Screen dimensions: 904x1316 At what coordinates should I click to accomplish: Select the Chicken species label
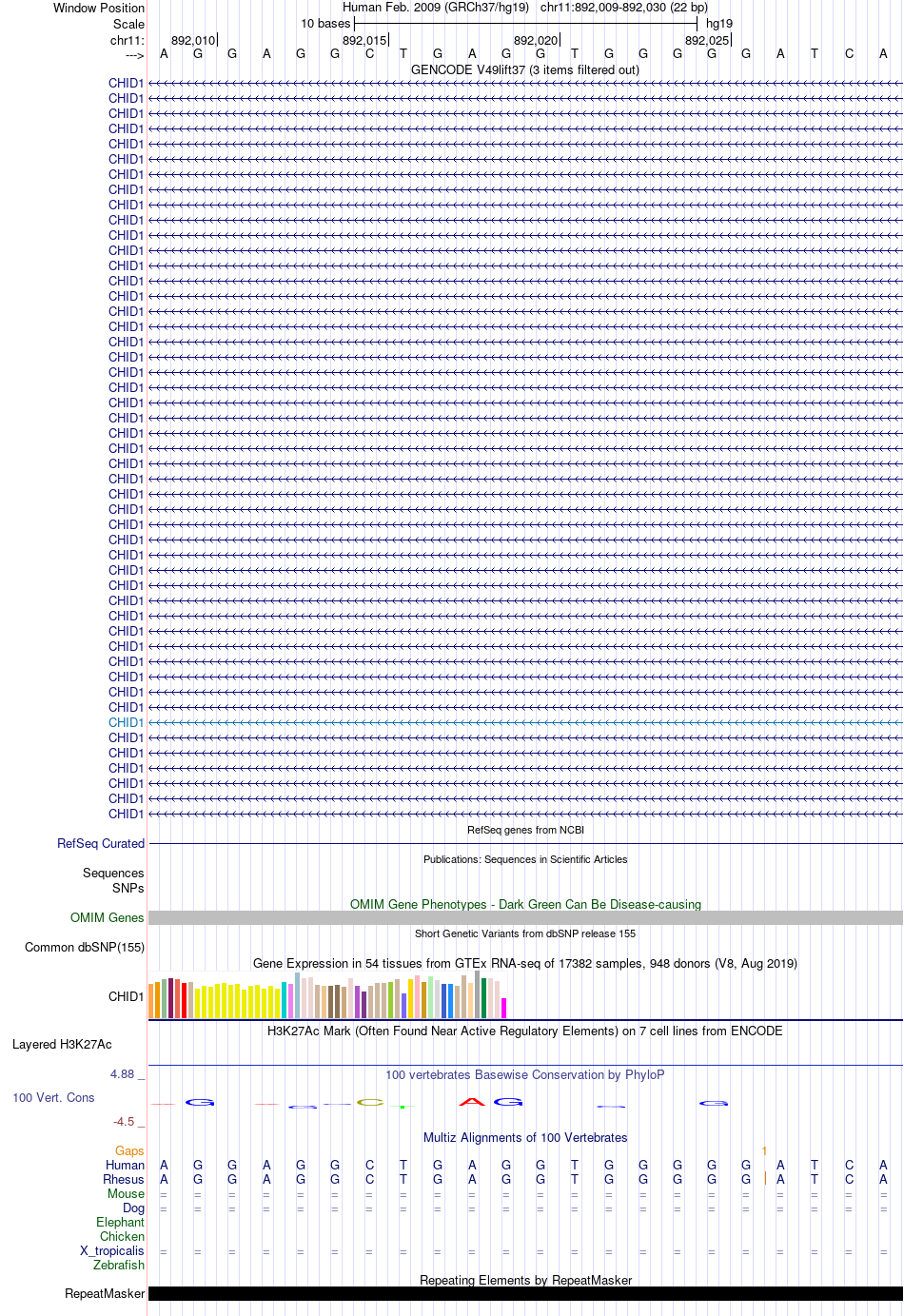[x=122, y=1236]
